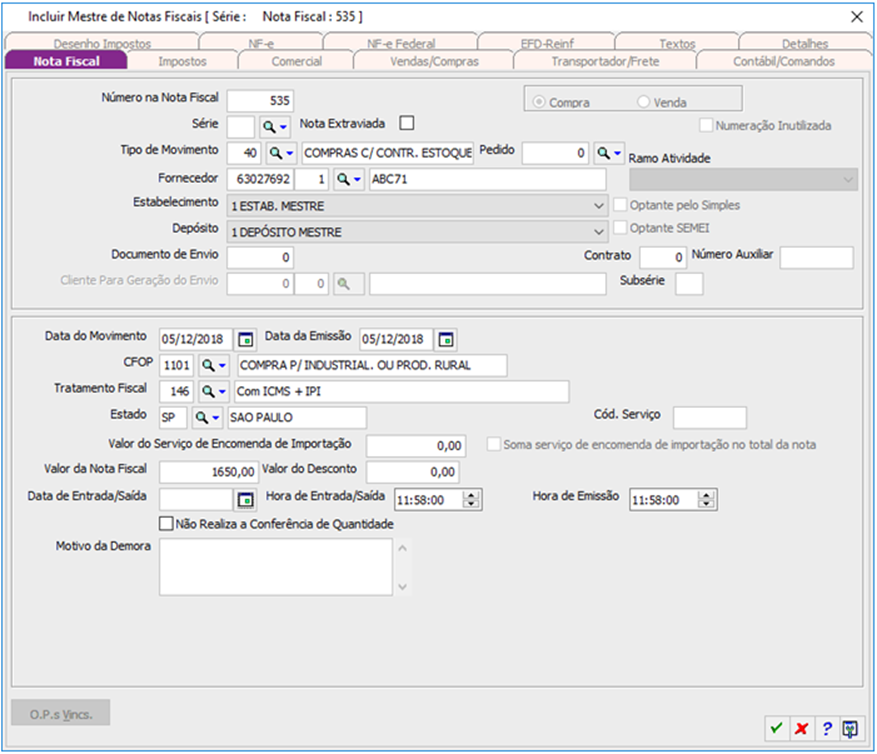
Task: Switch to the Contábil/Comandos tab
Action: (784, 61)
